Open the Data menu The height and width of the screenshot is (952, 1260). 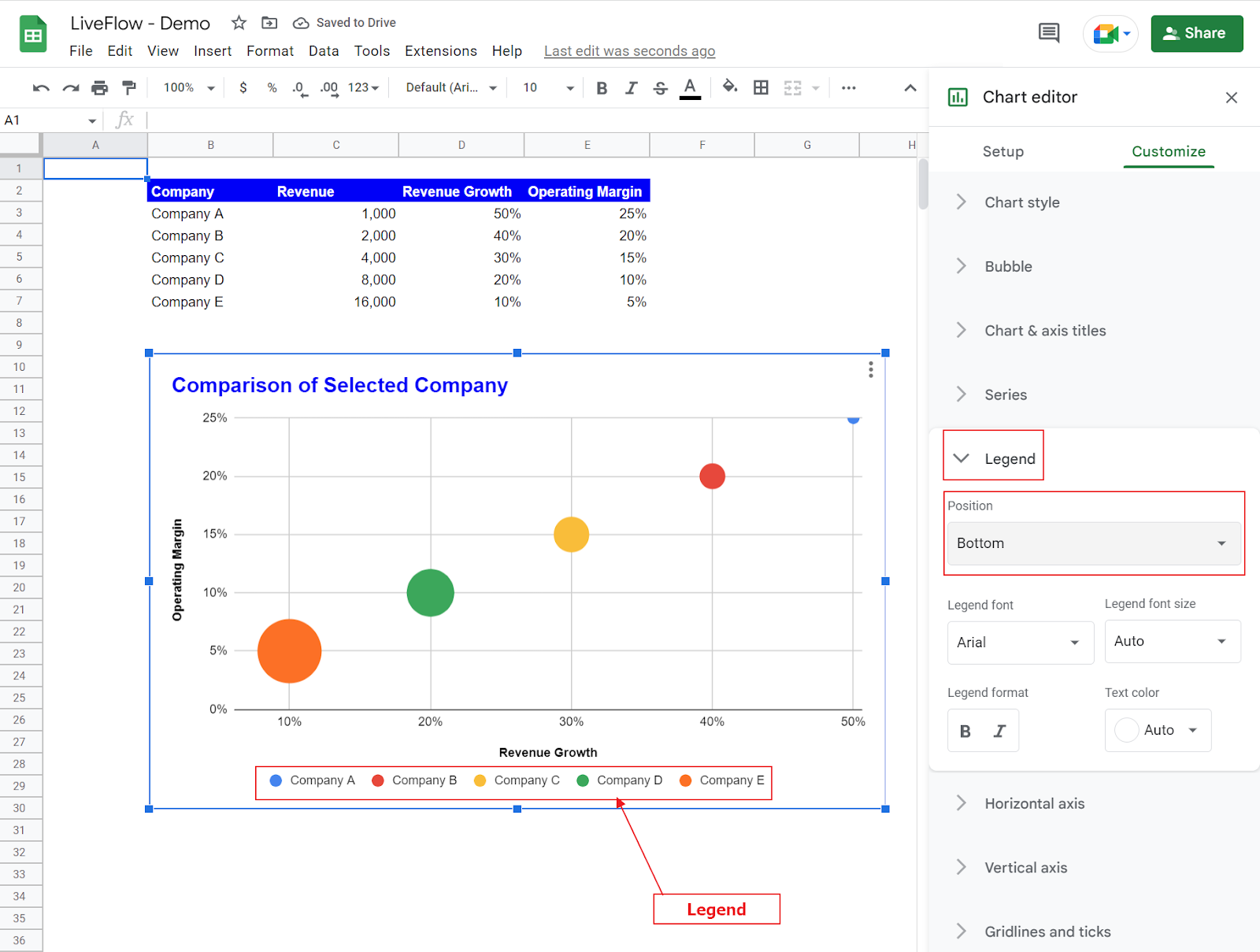click(324, 51)
